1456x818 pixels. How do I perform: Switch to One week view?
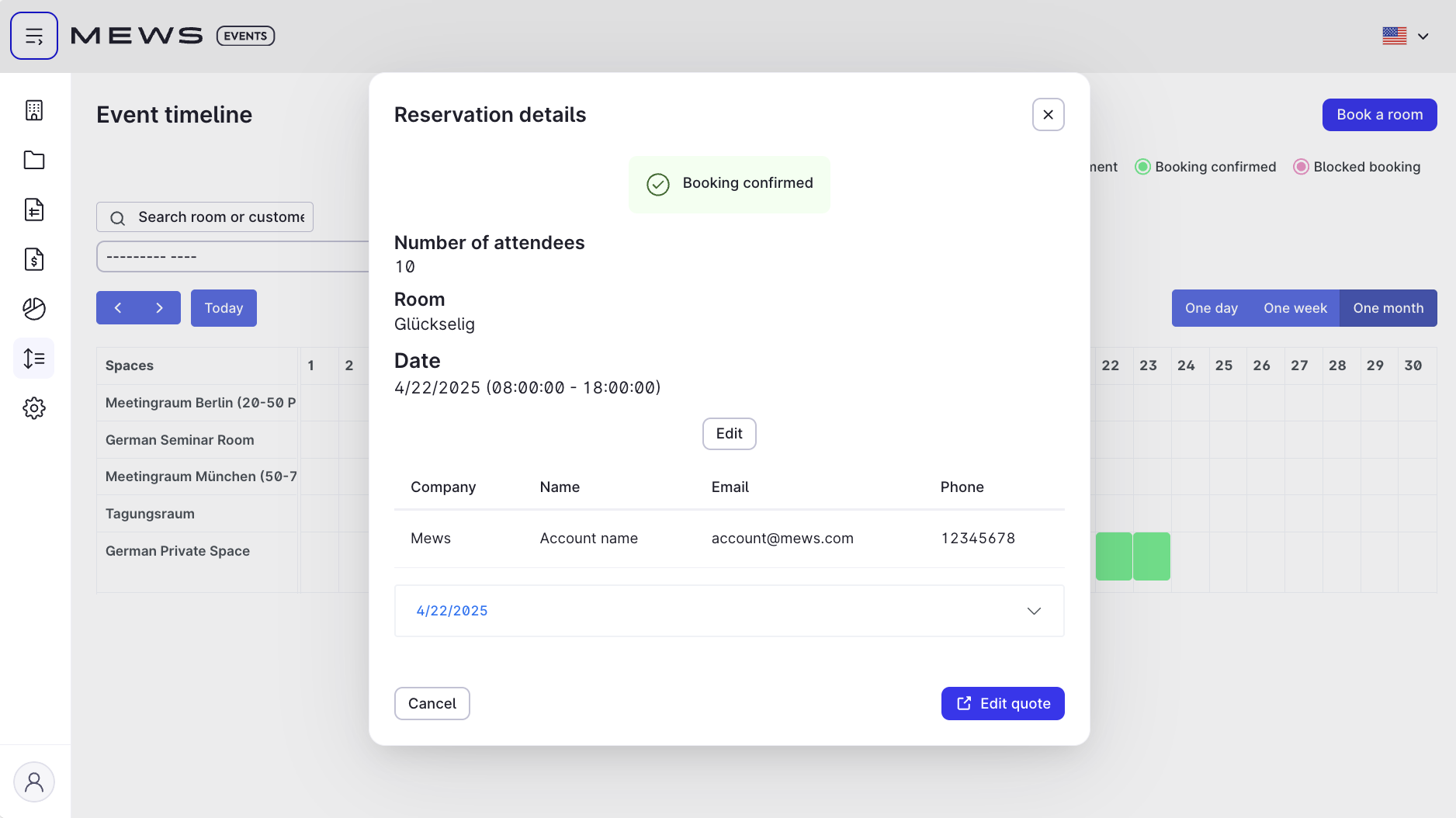pyautogui.click(x=1295, y=308)
